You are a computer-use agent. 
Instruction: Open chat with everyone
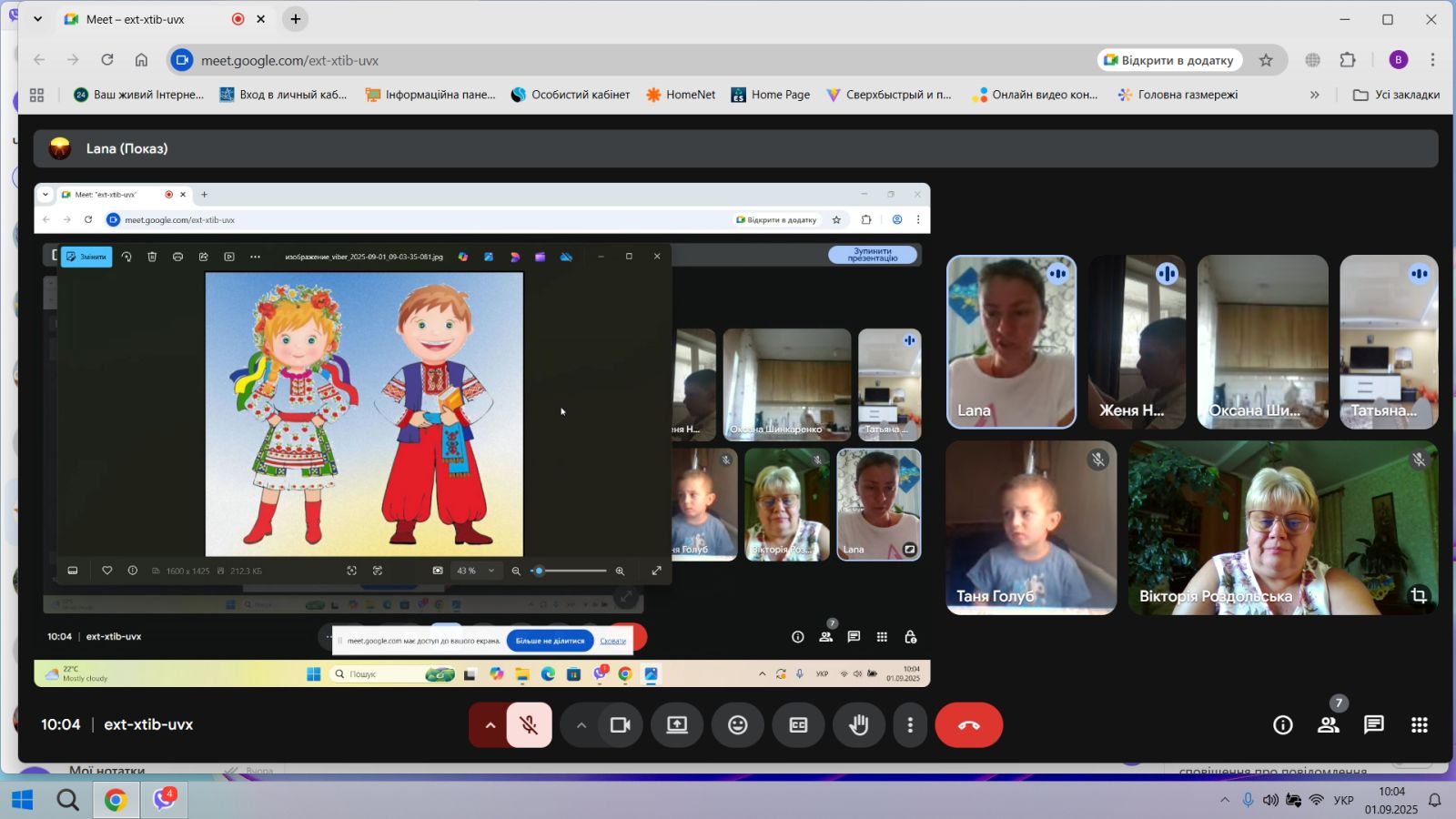click(1374, 725)
